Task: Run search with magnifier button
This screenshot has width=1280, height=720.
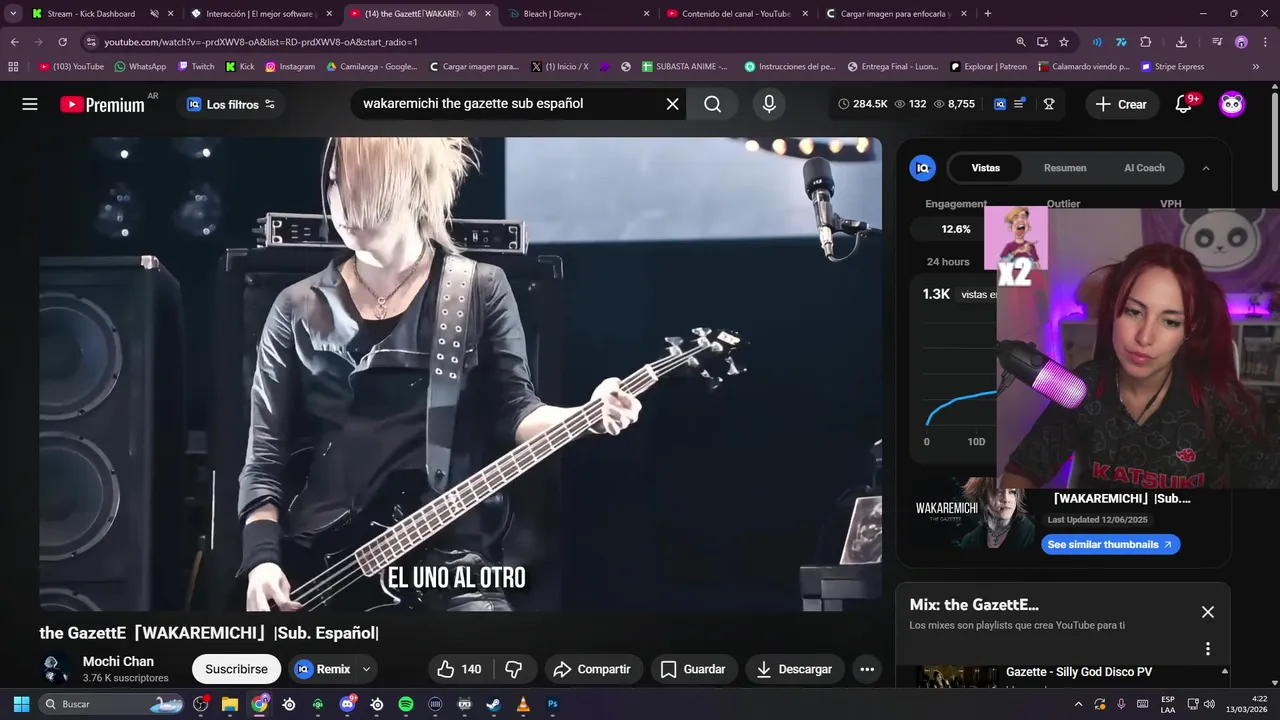Action: tap(712, 104)
